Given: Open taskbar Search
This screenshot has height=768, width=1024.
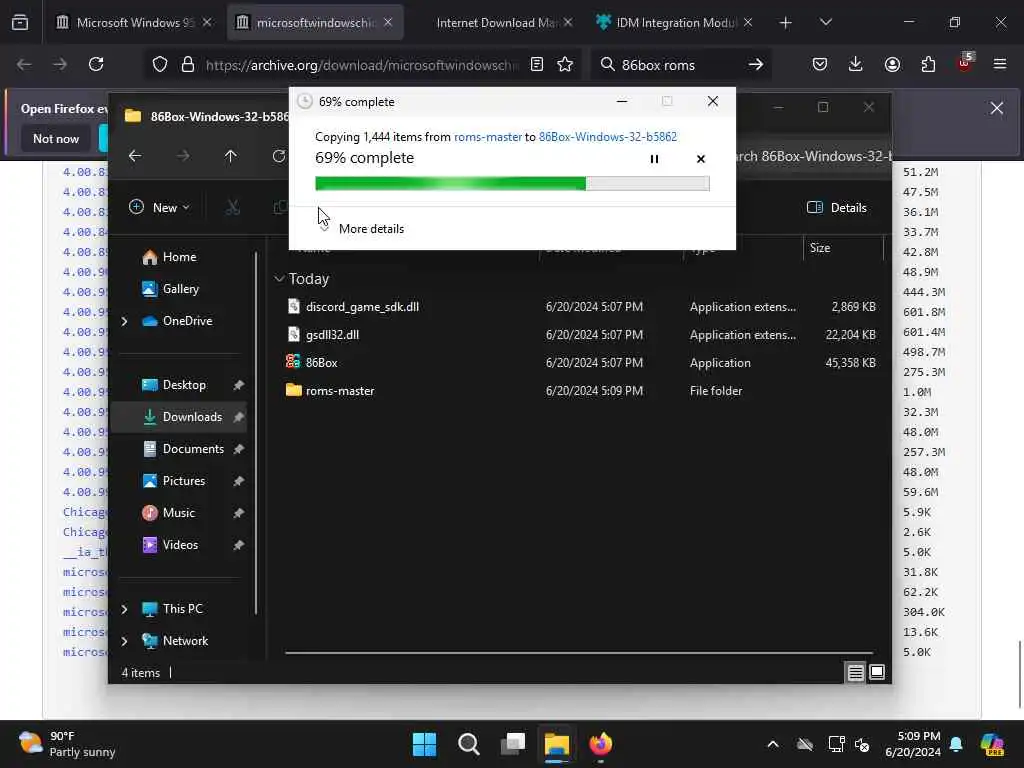Looking at the screenshot, I should [469, 744].
